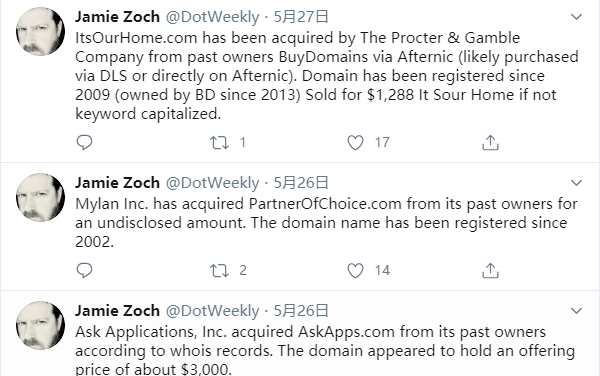Viewport: 600px width, 376px height.
Task: Open the chevron menu on the AskApps.com tweet
Action: pos(576,311)
